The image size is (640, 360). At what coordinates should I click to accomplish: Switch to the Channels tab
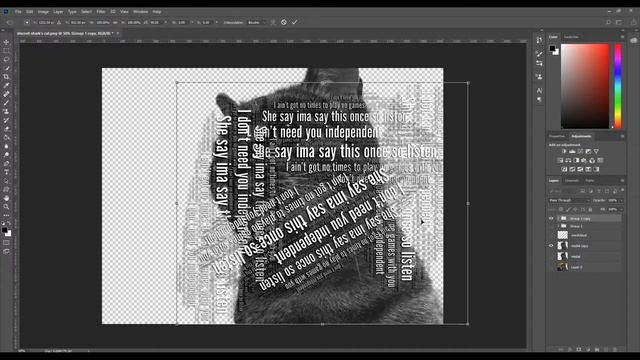pyautogui.click(x=572, y=180)
